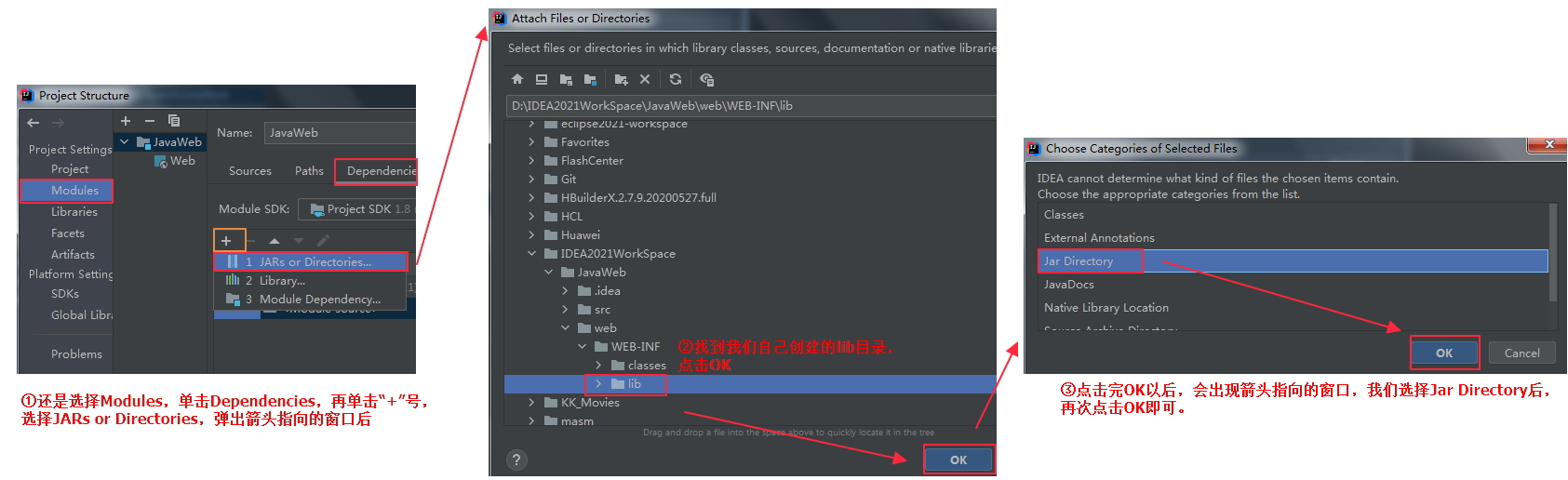Select Classes category
1568x480 pixels.
tap(1293, 215)
